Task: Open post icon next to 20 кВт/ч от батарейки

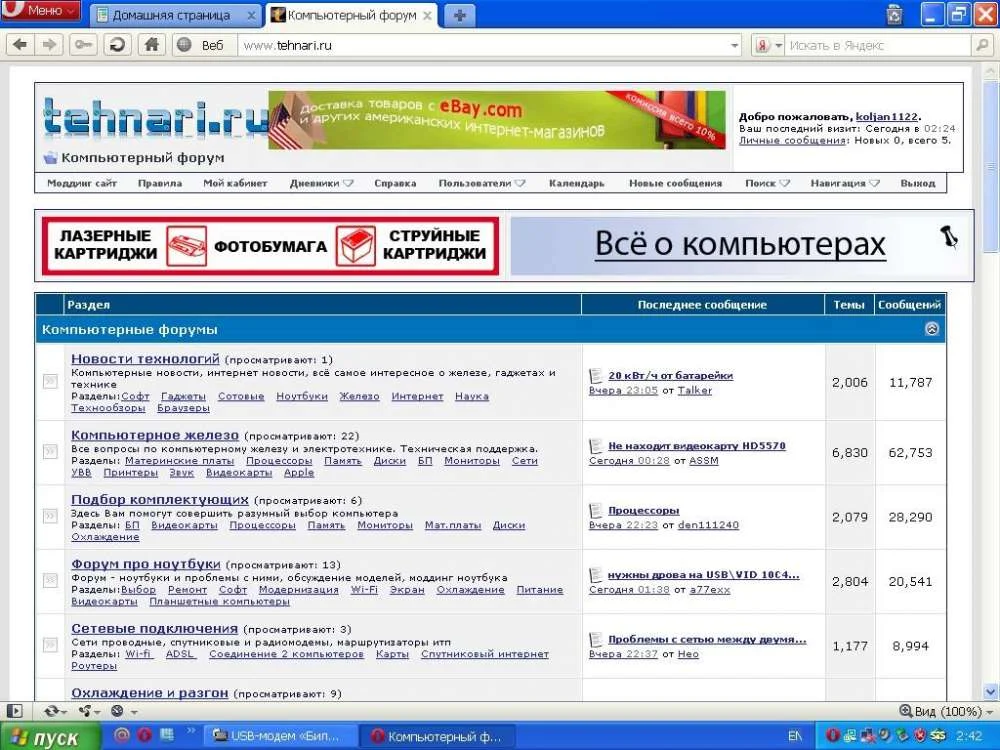Action: coord(596,376)
